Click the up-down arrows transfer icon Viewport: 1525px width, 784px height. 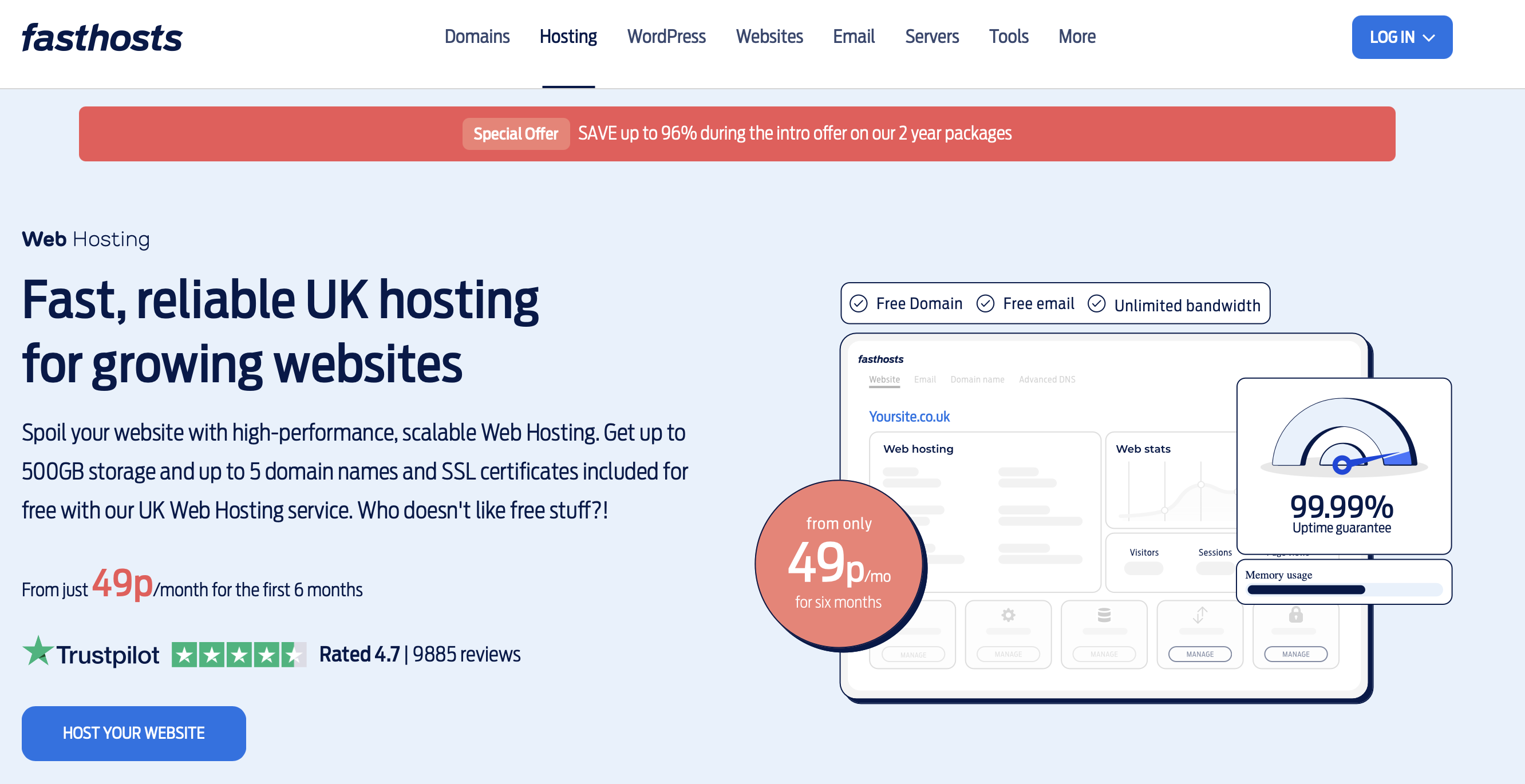tap(1200, 615)
